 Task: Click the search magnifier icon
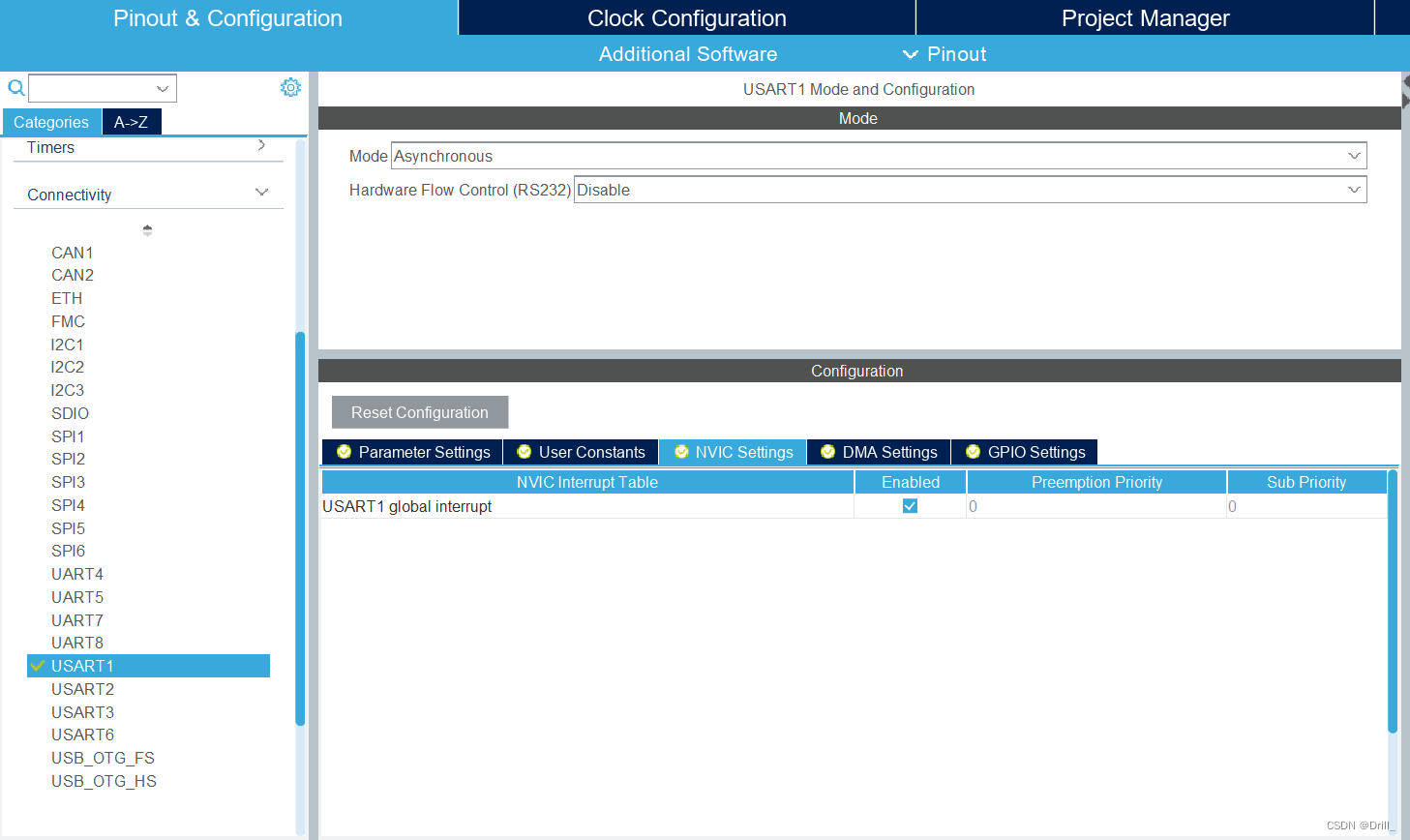tap(16, 88)
